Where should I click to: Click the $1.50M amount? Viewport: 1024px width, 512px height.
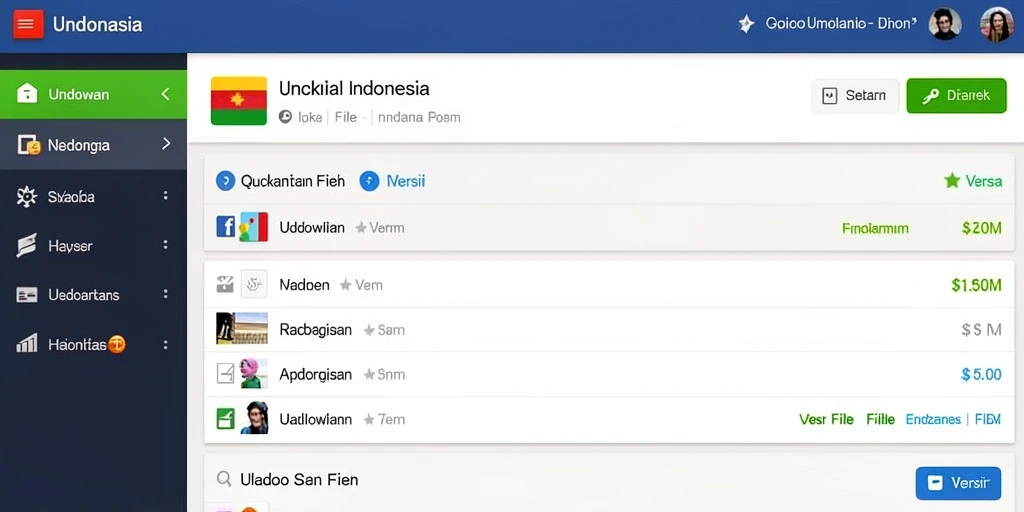point(976,285)
